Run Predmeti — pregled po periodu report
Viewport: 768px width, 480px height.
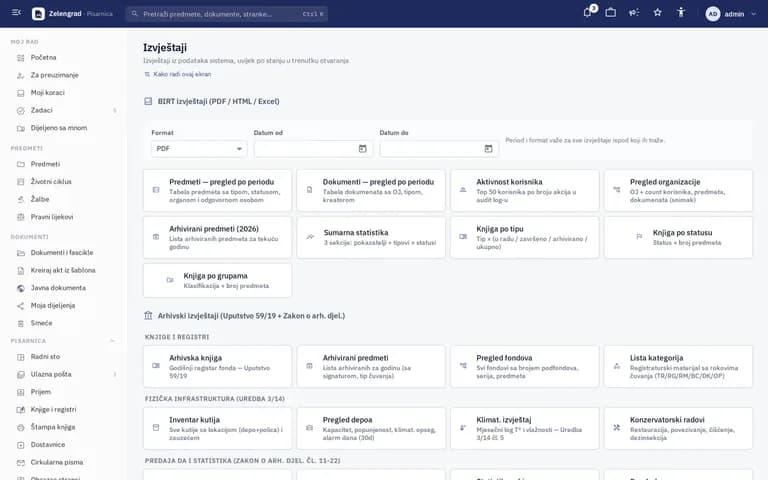pos(217,191)
